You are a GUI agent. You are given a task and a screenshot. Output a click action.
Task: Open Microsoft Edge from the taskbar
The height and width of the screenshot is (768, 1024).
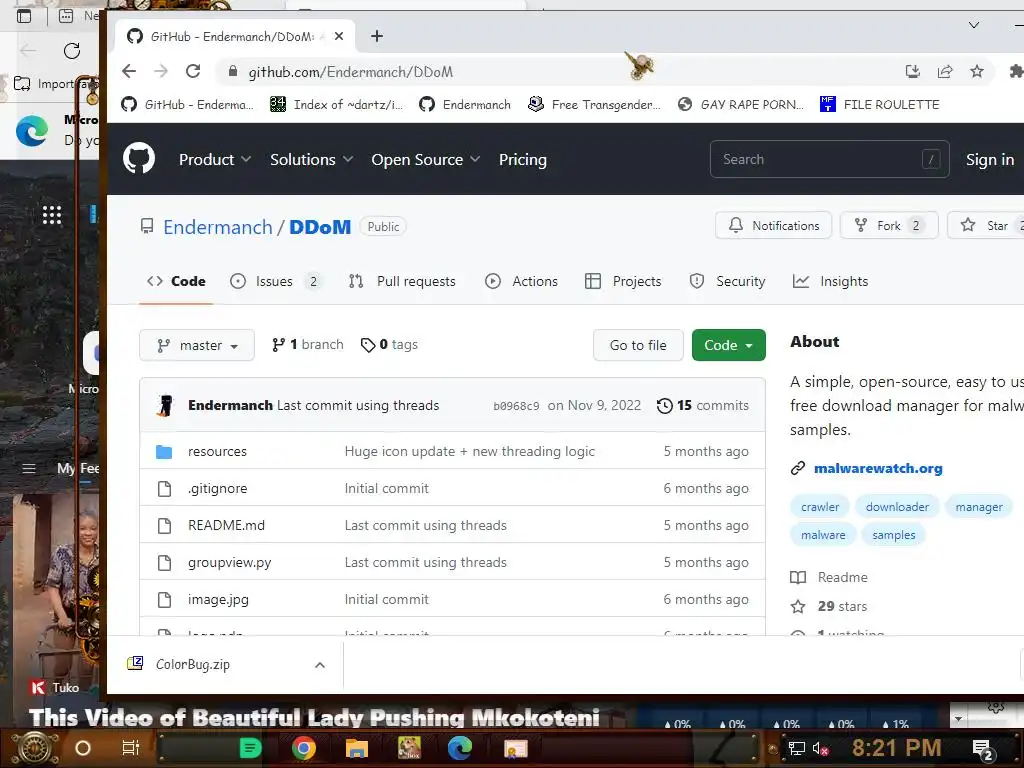click(x=460, y=748)
